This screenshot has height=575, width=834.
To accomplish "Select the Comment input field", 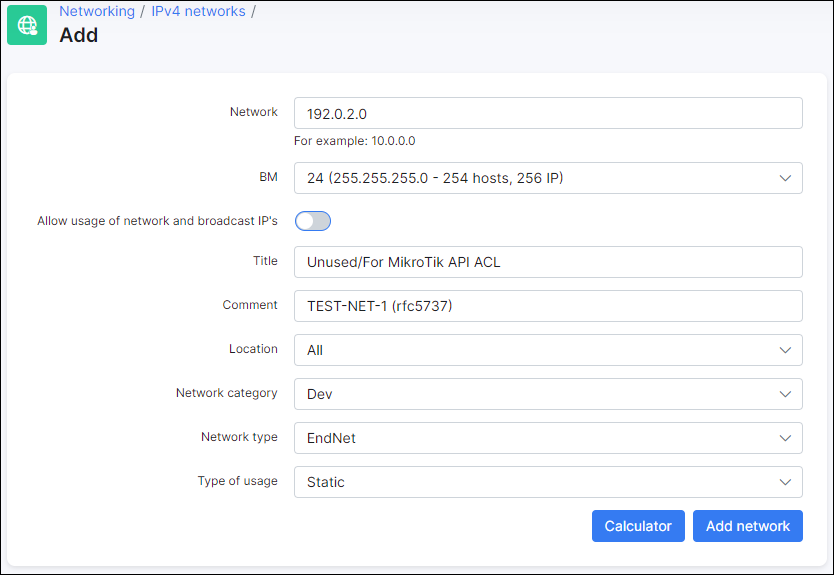I will (x=548, y=306).
